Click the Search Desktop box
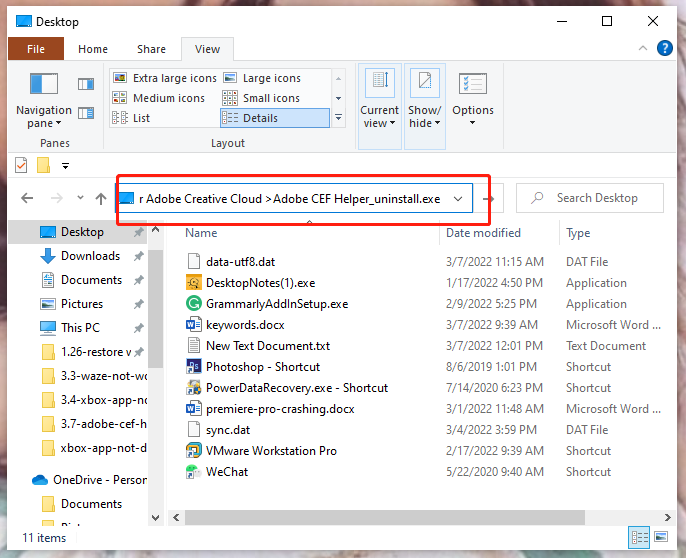This screenshot has width=686, height=558. point(590,198)
